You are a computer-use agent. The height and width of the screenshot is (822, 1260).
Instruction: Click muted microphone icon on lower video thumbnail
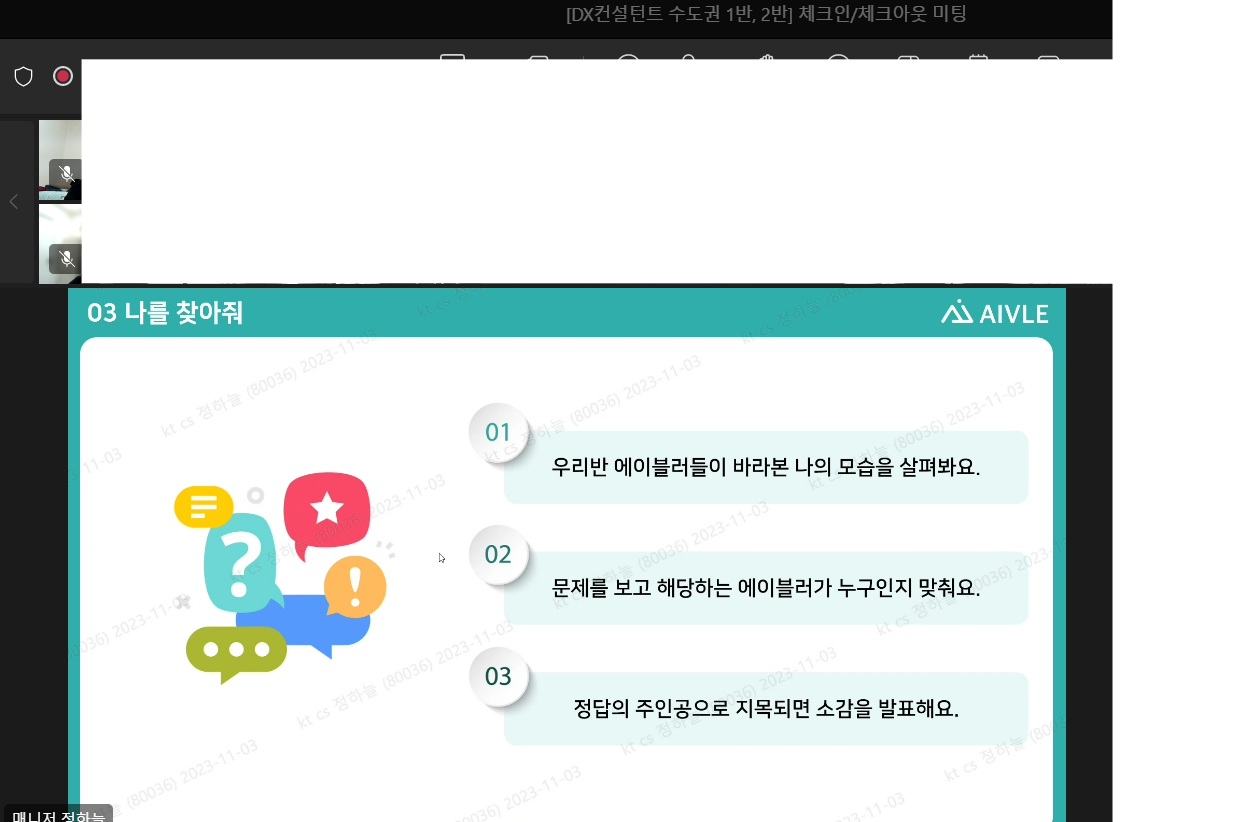tap(66, 259)
